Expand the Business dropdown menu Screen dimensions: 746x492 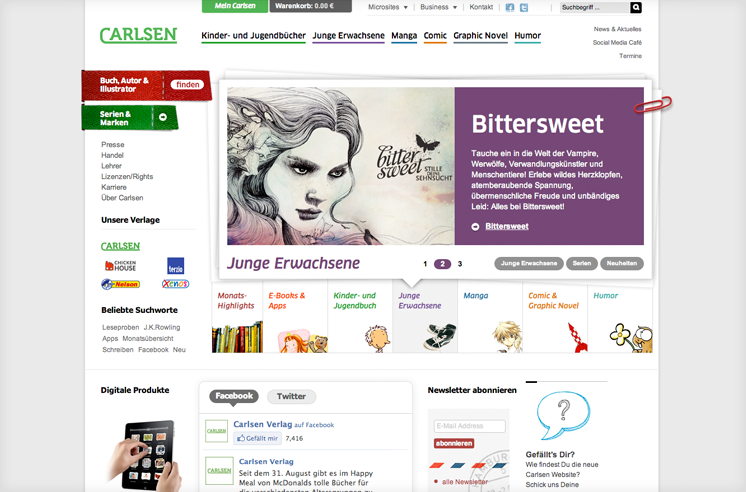click(x=439, y=7)
